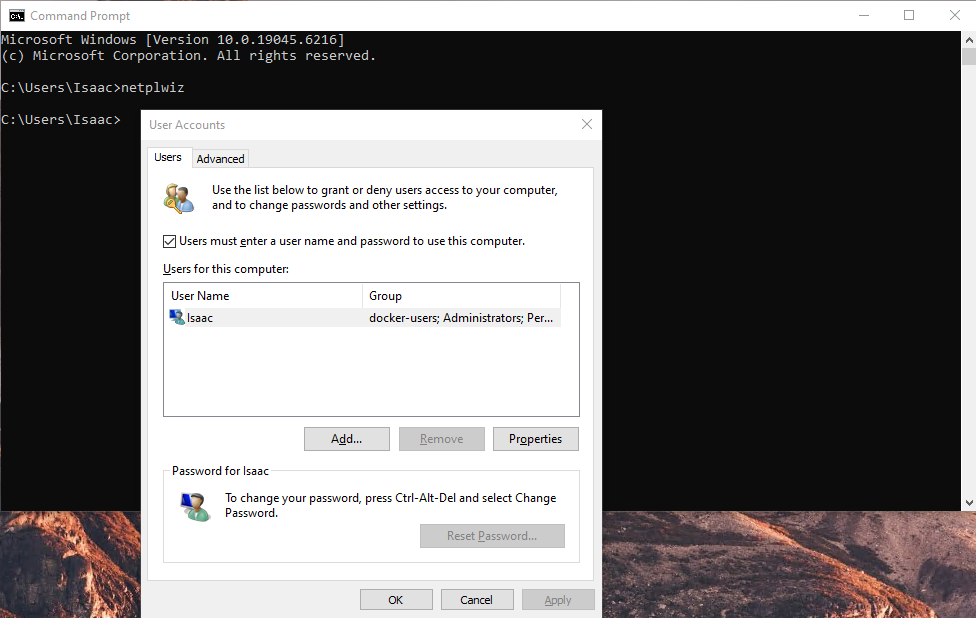The width and height of the screenshot is (976, 618).
Task: Select the Users tab
Action: [x=168, y=157]
